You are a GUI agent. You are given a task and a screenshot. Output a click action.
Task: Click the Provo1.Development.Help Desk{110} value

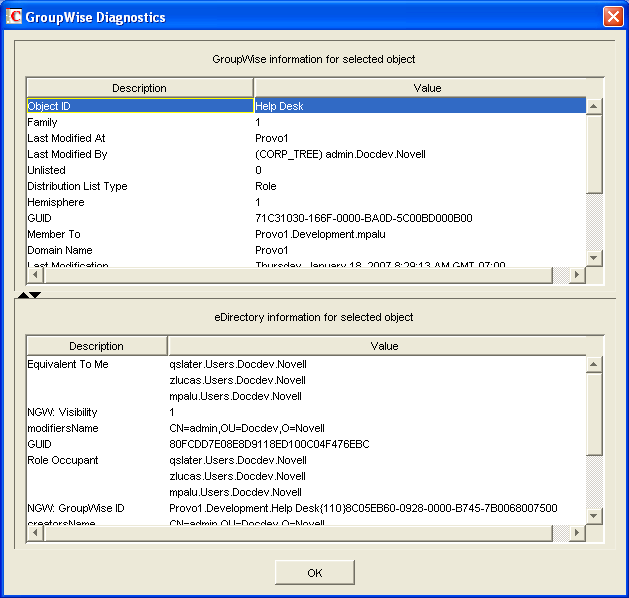click(363, 509)
